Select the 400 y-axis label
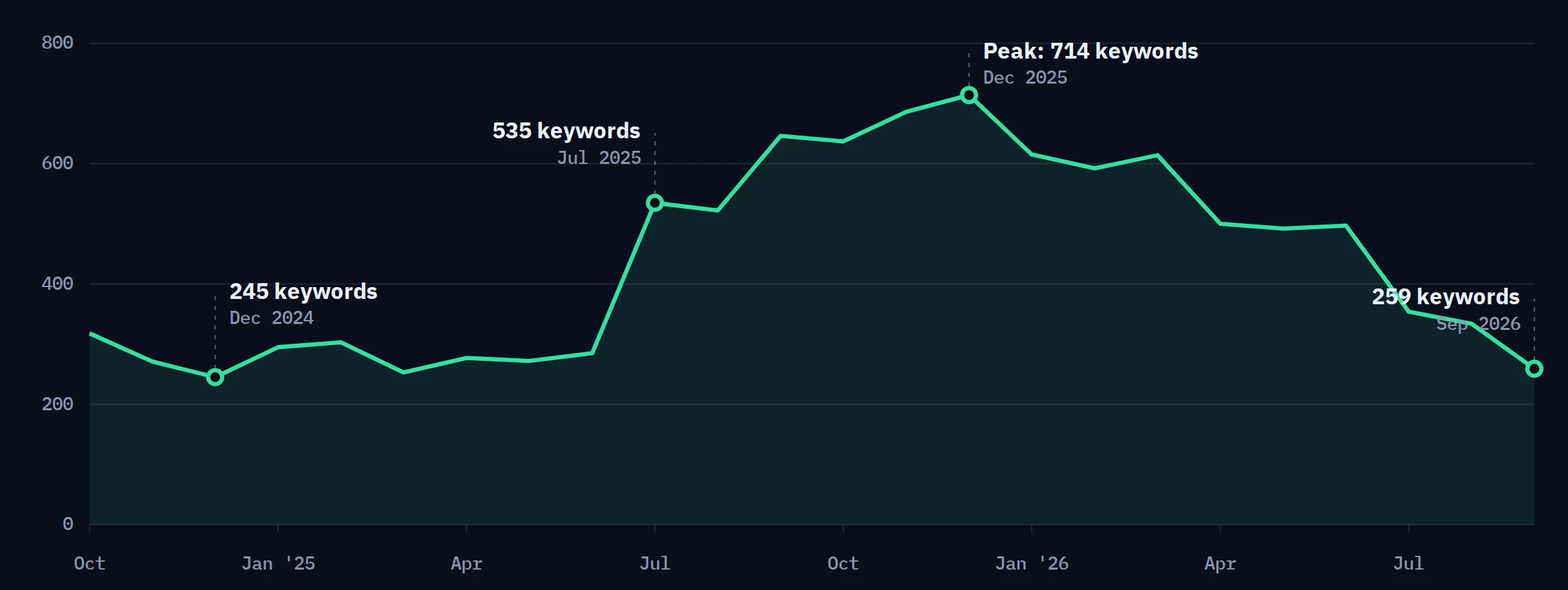The width and height of the screenshot is (1568, 590). [57, 284]
